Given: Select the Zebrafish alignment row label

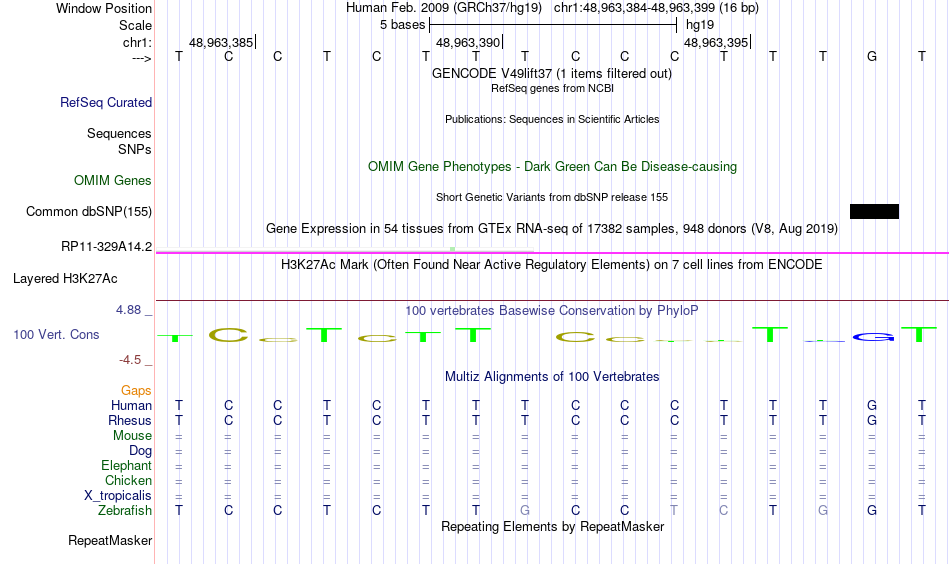Looking at the screenshot, I should [x=125, y=510].
